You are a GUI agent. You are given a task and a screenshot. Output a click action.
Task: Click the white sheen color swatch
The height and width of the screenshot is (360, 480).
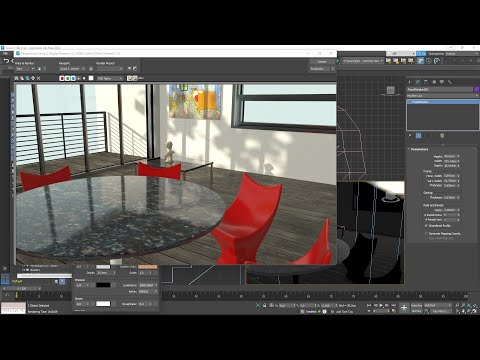pyautogui.click(x=103, y=304)
